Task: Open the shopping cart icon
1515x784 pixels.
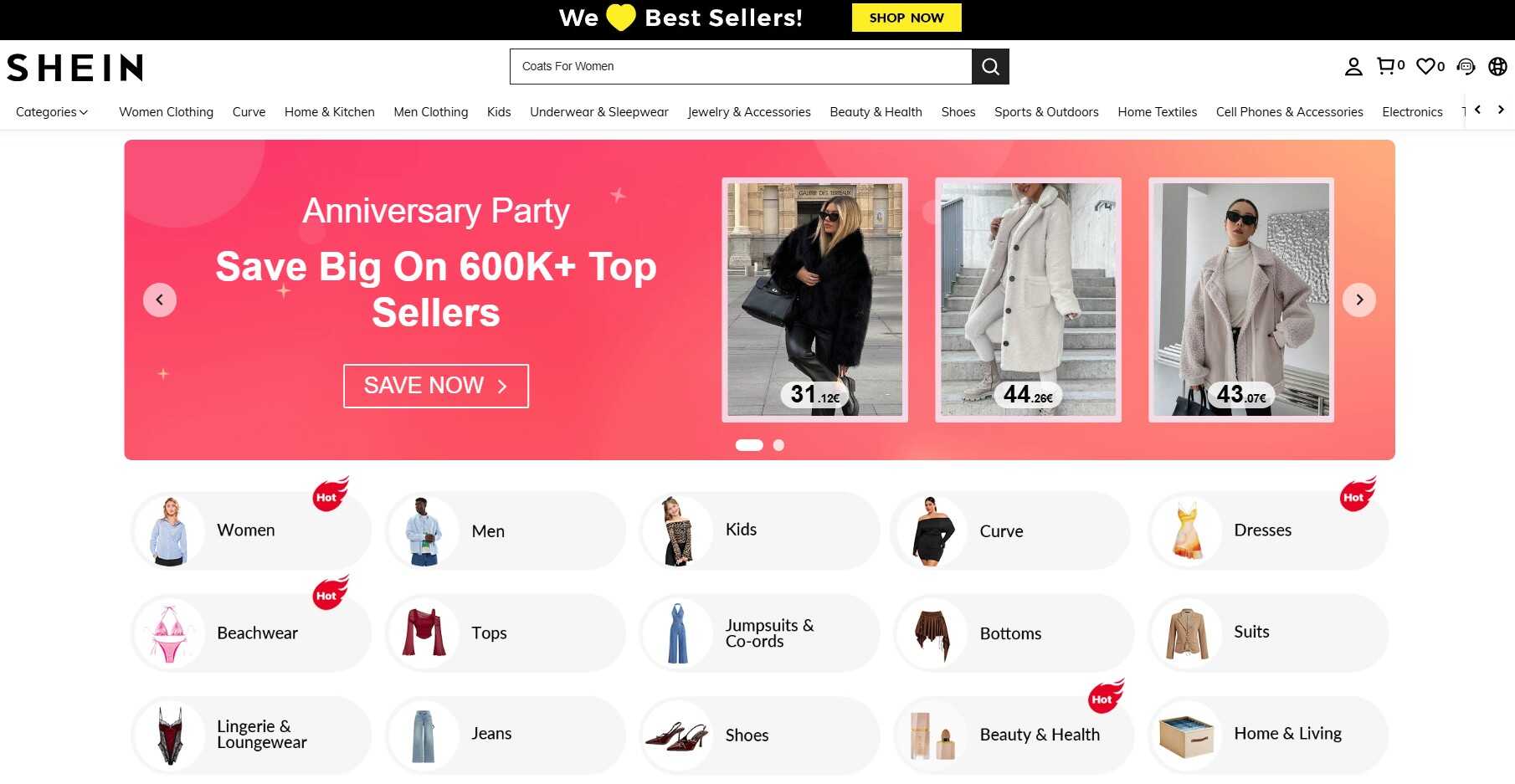Action: pyautogui.click(x=1390, y=66)
